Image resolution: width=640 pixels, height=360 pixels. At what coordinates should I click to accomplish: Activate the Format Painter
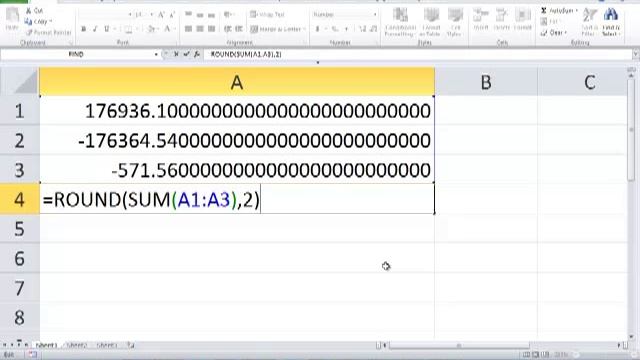point(48,32)
